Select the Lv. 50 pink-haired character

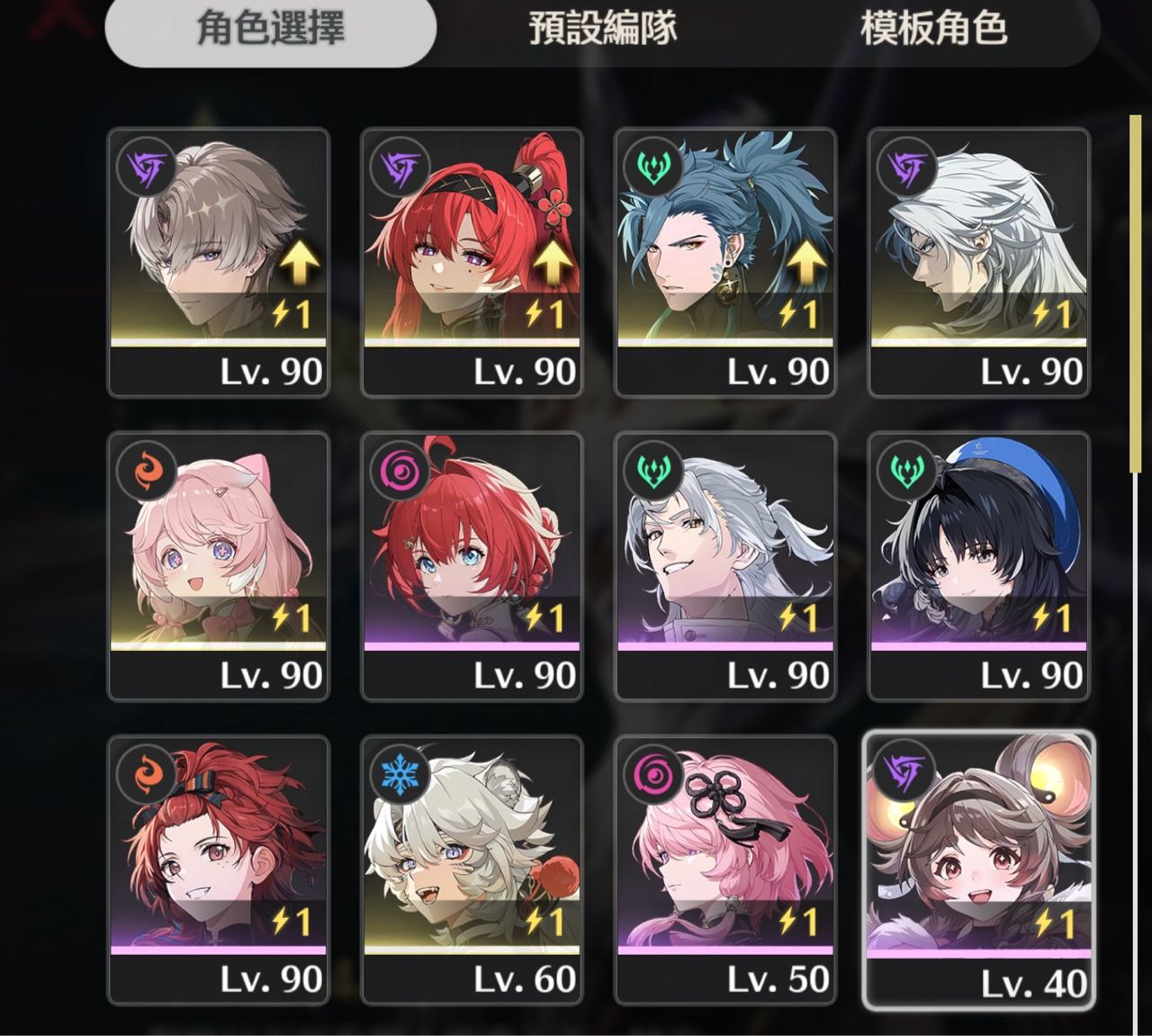pos(725,870)
